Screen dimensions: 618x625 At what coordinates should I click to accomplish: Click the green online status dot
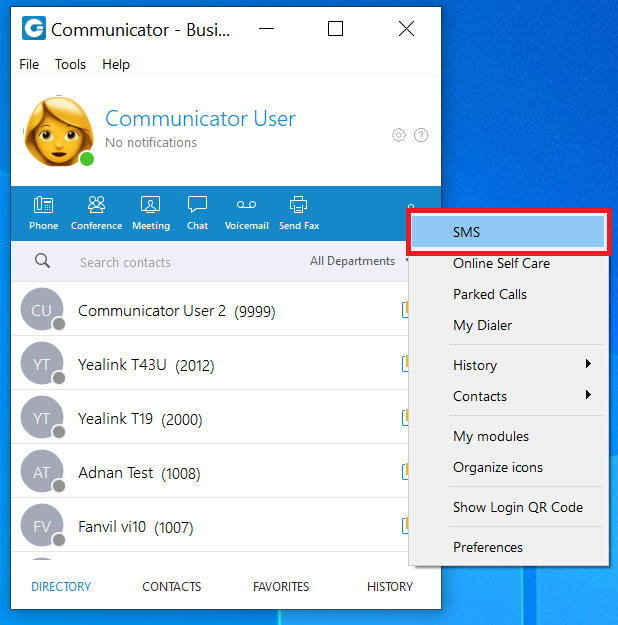pyautogui.click(x=87, y=159)
